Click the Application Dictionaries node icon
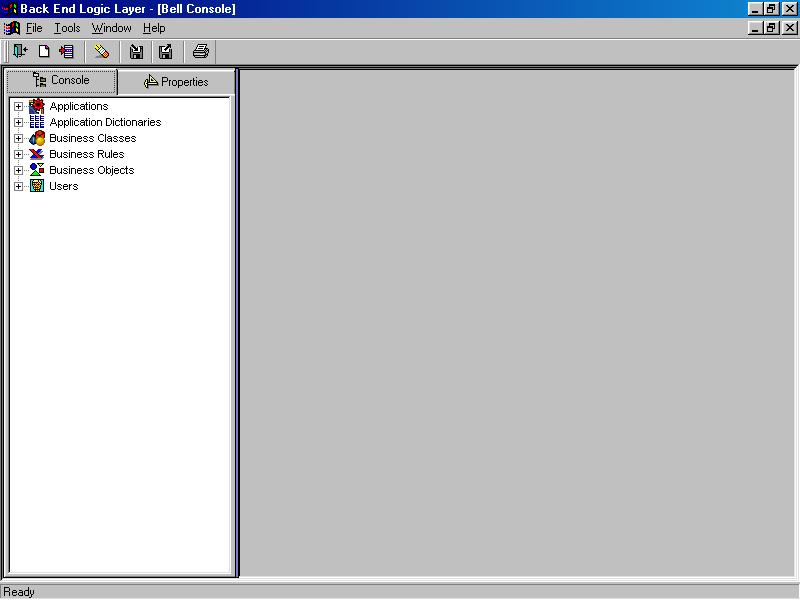This screenshot has width=800, height=600. 37,122
